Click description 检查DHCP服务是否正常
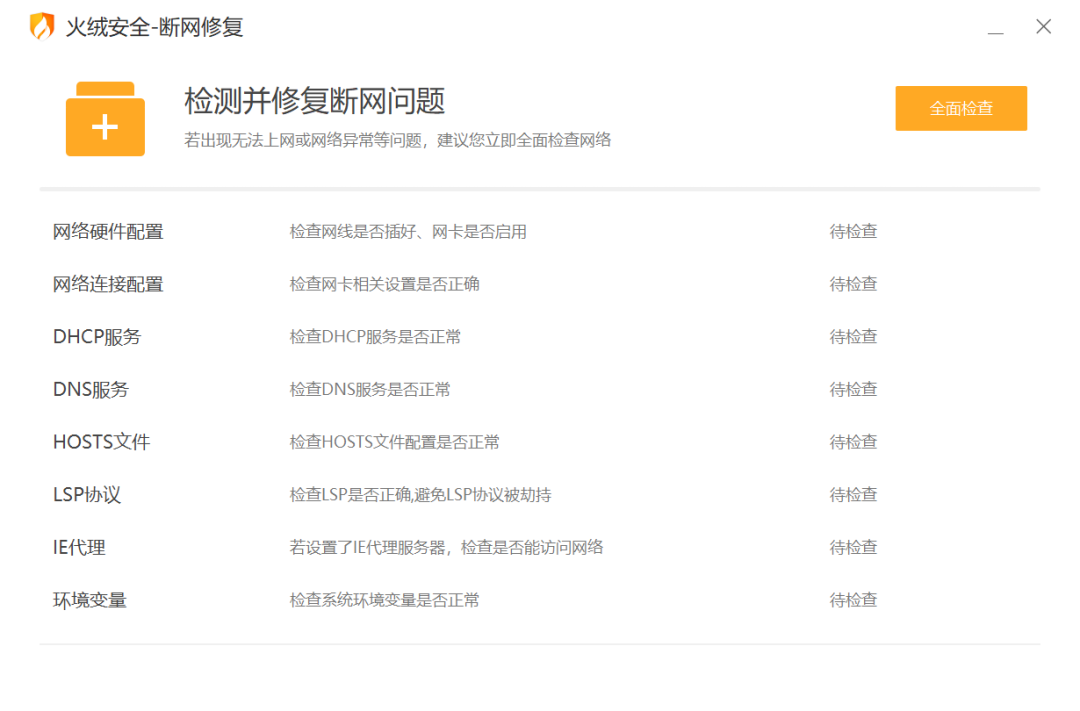1080x711 pixels. [375, 337]
